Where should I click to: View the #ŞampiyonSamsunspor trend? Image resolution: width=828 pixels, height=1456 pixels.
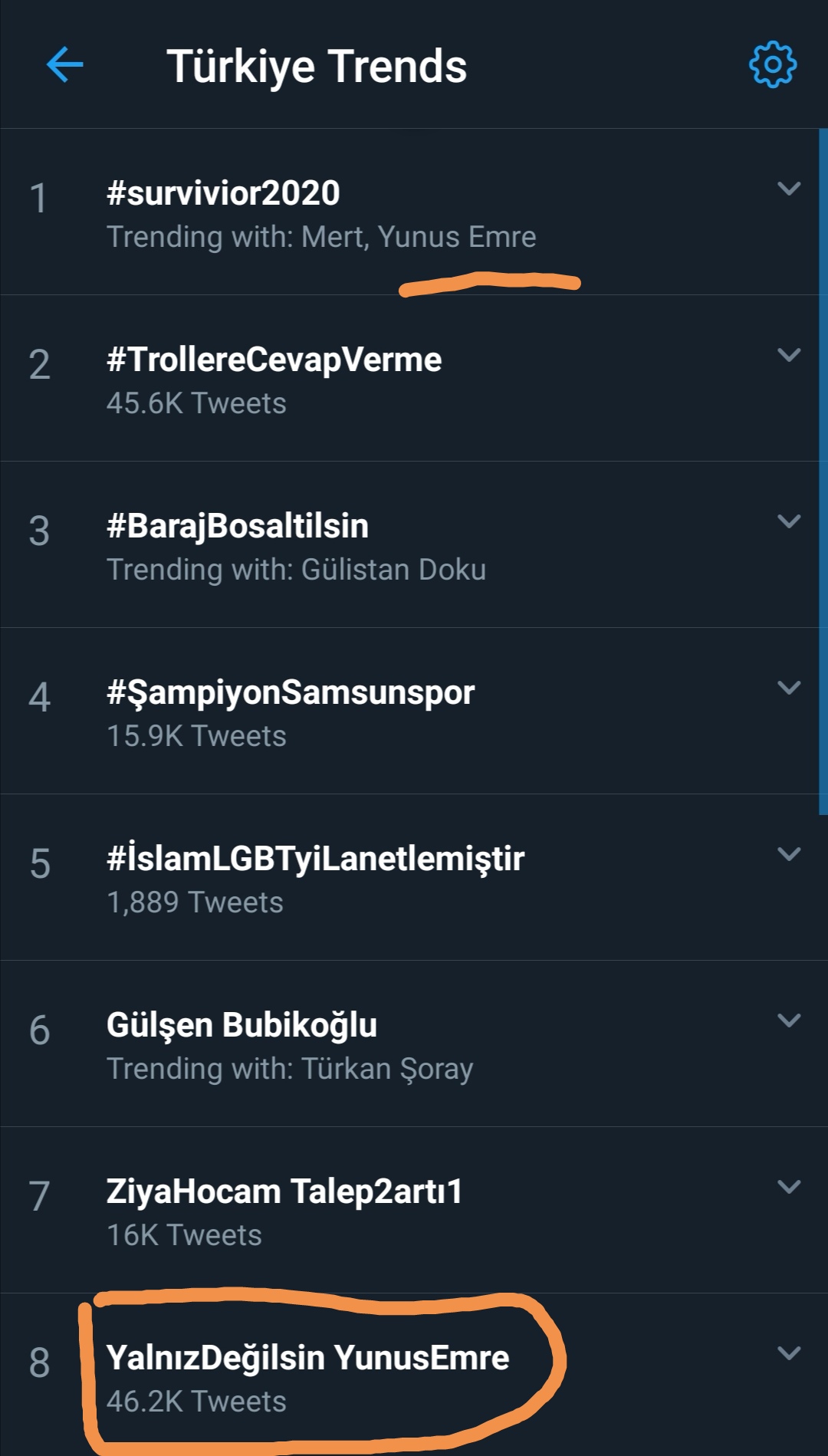tap(409, 711)
